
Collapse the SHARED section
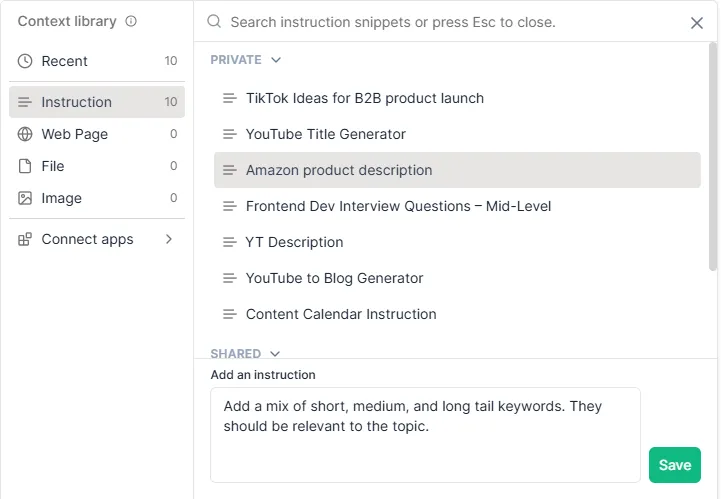coord(275,354)
